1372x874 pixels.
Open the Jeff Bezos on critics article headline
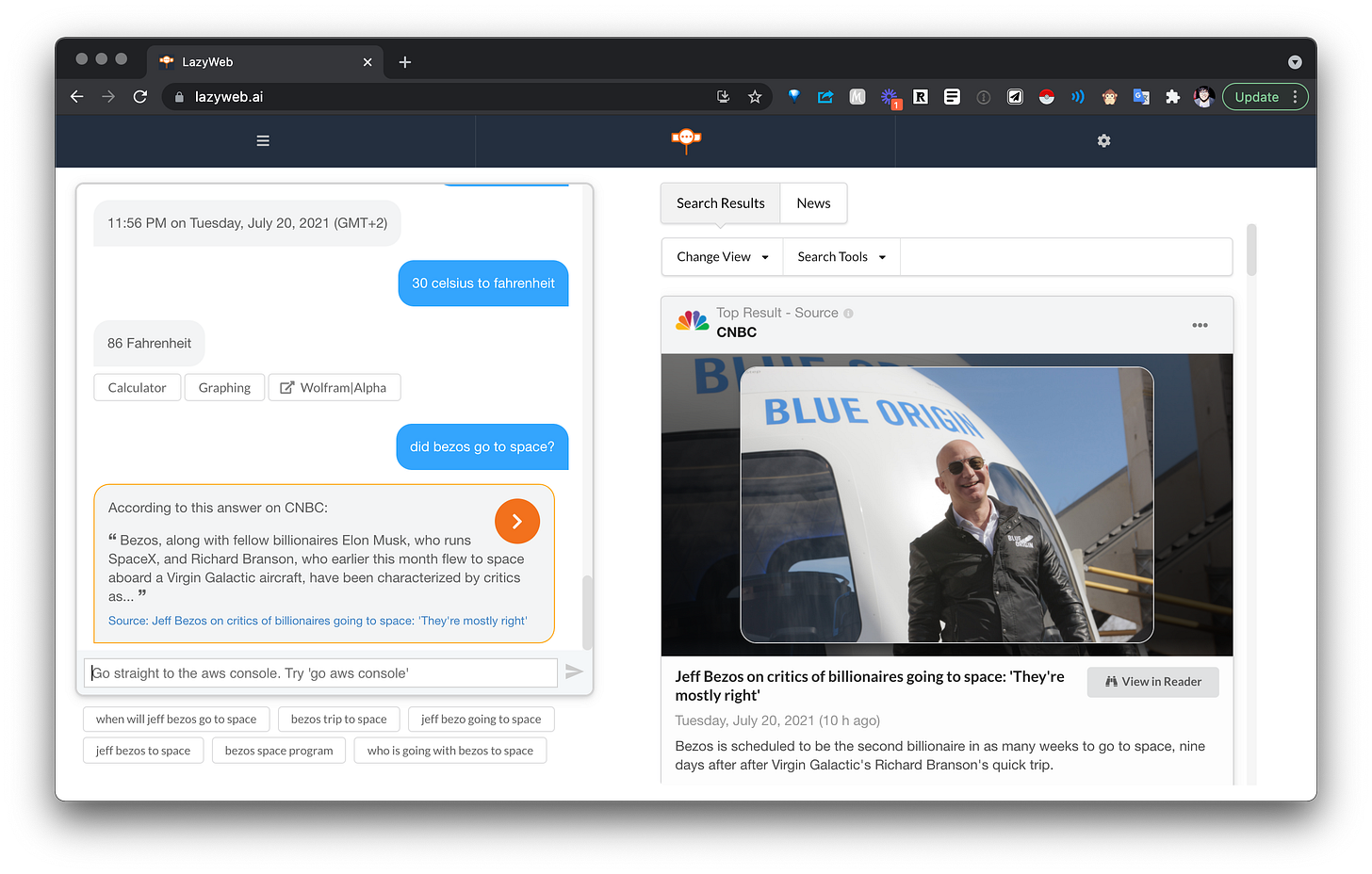click(870, 686)
